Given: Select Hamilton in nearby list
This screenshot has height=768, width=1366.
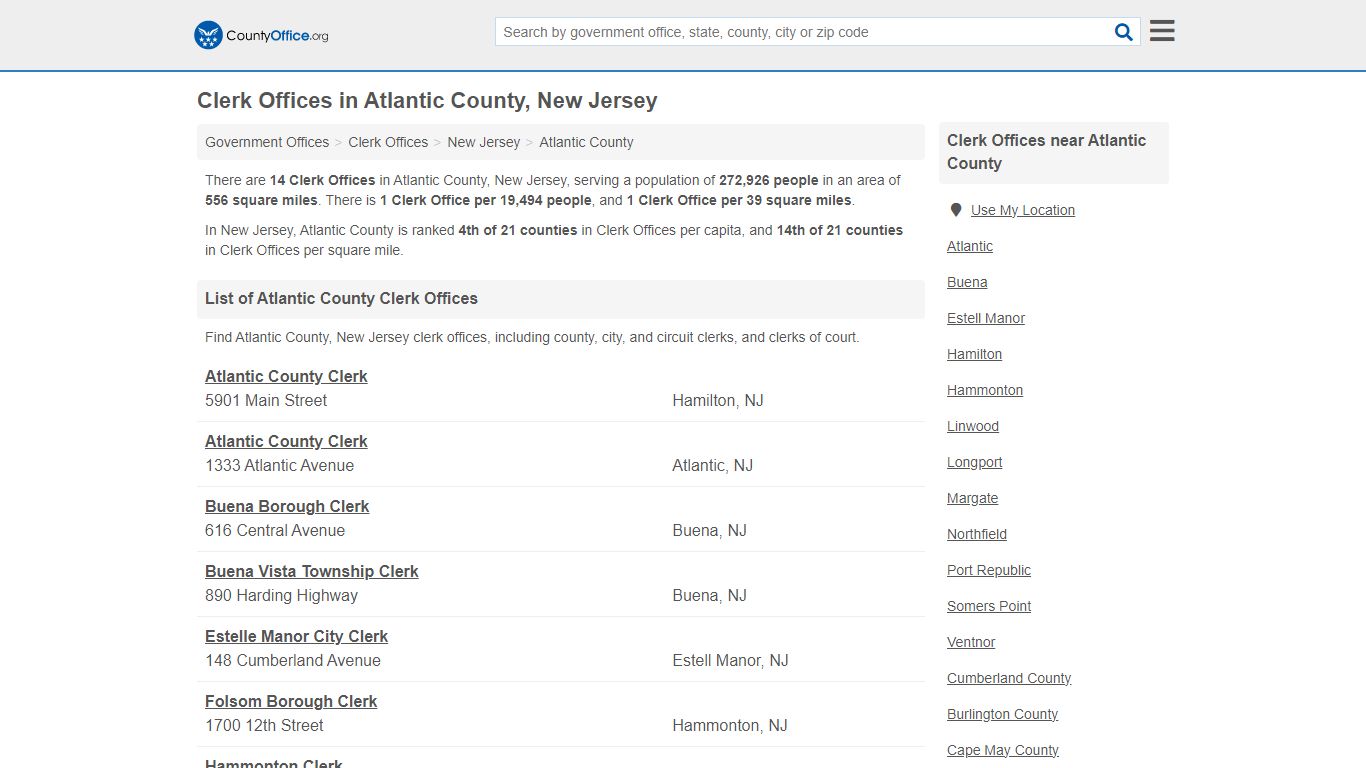Looking at the screenshot, I should point(974,354).
